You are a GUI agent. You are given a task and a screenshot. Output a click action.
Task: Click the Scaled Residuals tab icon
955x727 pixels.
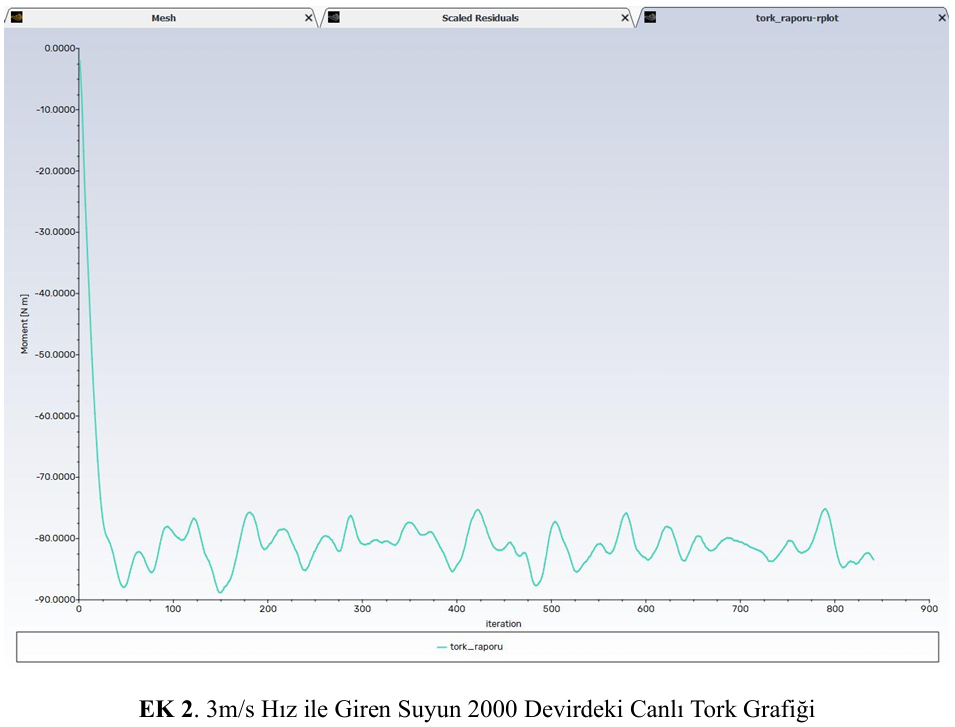[x=334, y=17]
